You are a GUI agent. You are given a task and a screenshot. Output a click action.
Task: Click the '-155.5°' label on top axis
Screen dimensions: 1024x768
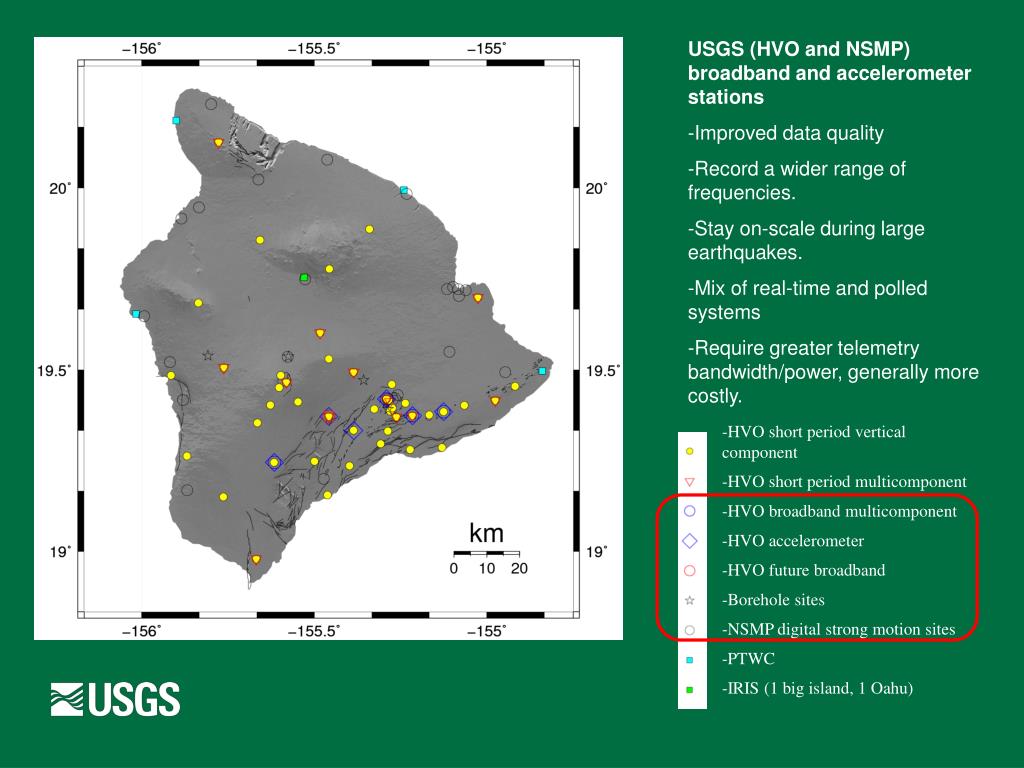(315, 48)
